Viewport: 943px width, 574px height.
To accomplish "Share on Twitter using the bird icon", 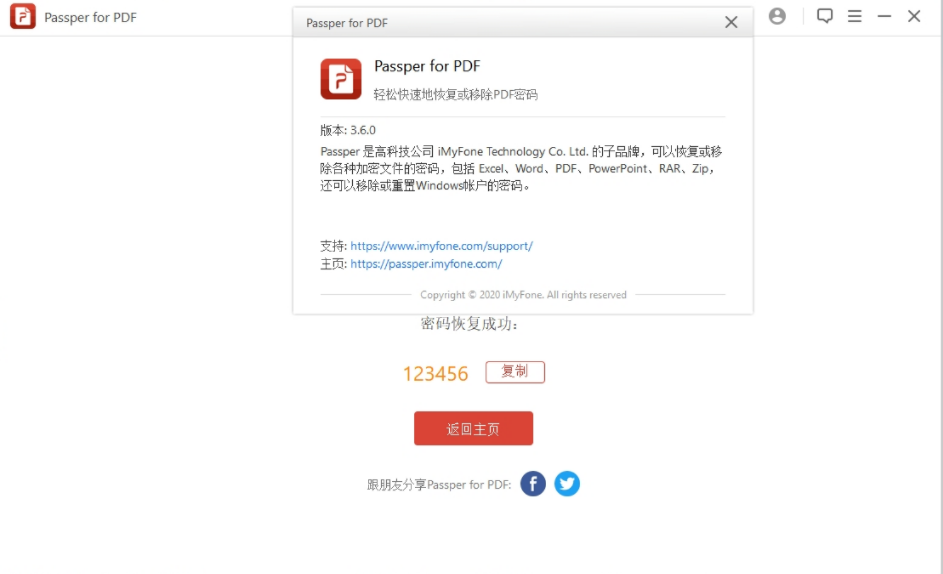I will coord(567,484).
